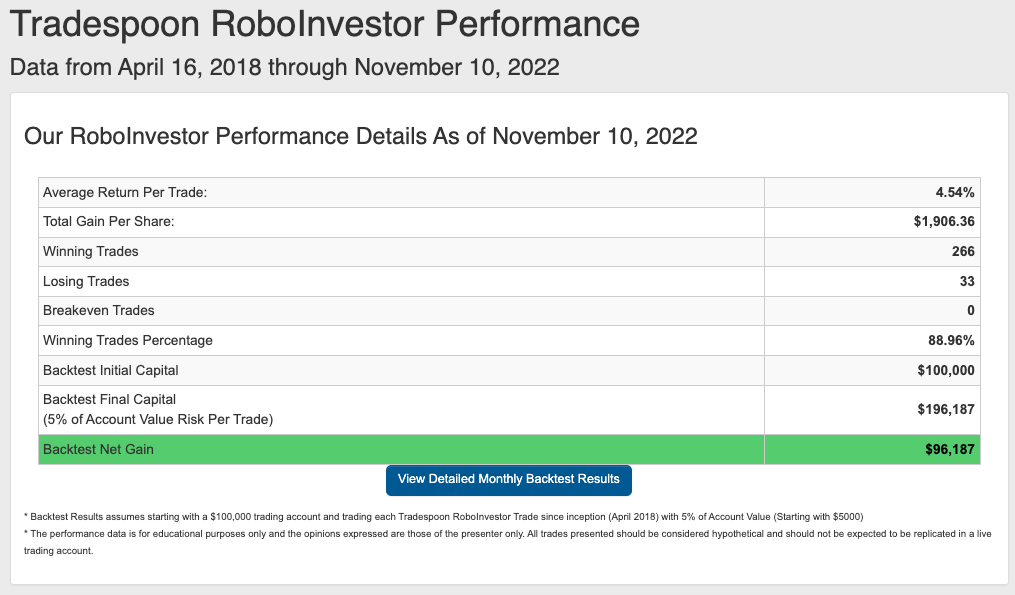
Task: Click the $196,187 final capital value
Action: click(x=946, y=409)
